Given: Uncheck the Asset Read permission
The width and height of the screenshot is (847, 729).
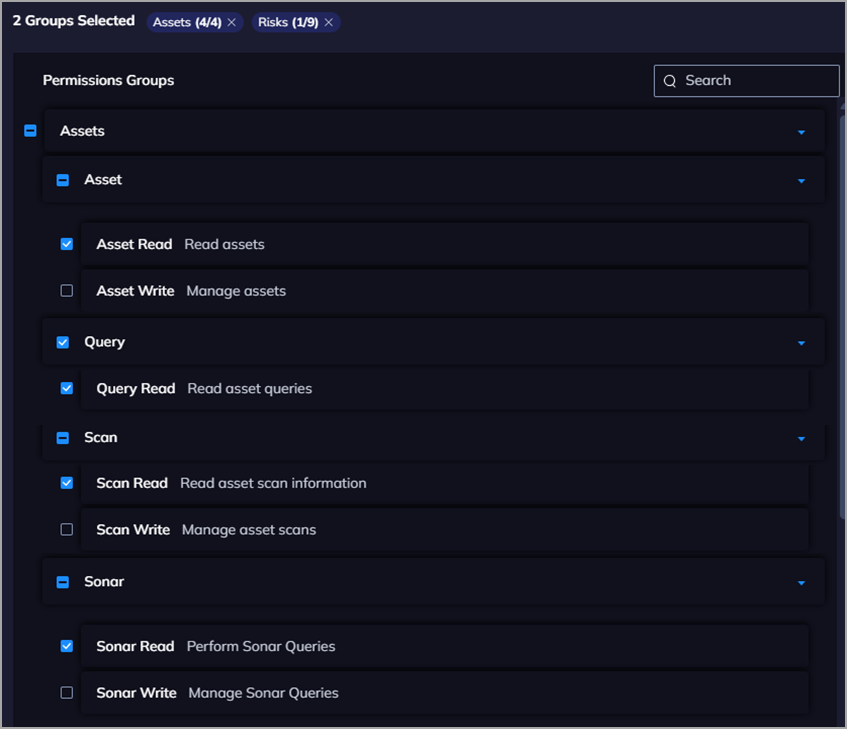Looking at the screenshot, I should click(67, 244).
